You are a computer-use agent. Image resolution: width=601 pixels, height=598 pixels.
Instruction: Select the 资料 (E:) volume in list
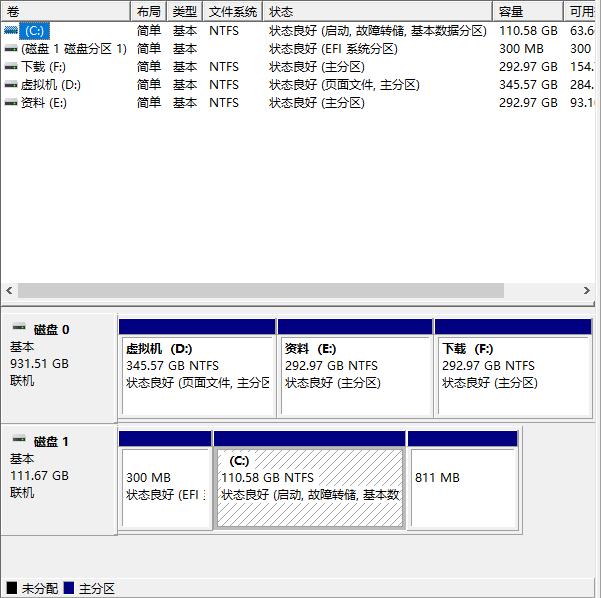tap(299, 103)
